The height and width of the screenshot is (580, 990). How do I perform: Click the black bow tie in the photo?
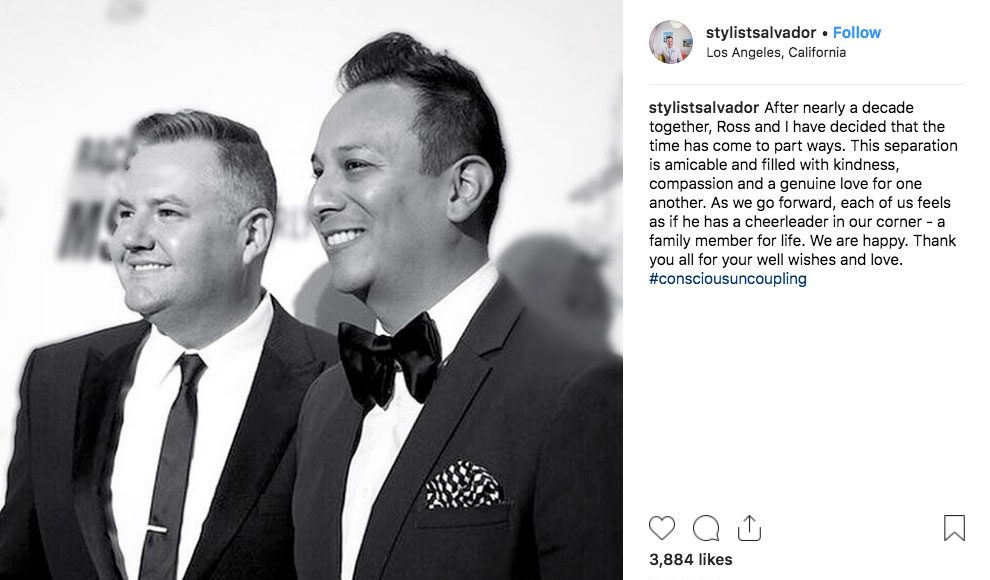(x=388, y=358)
